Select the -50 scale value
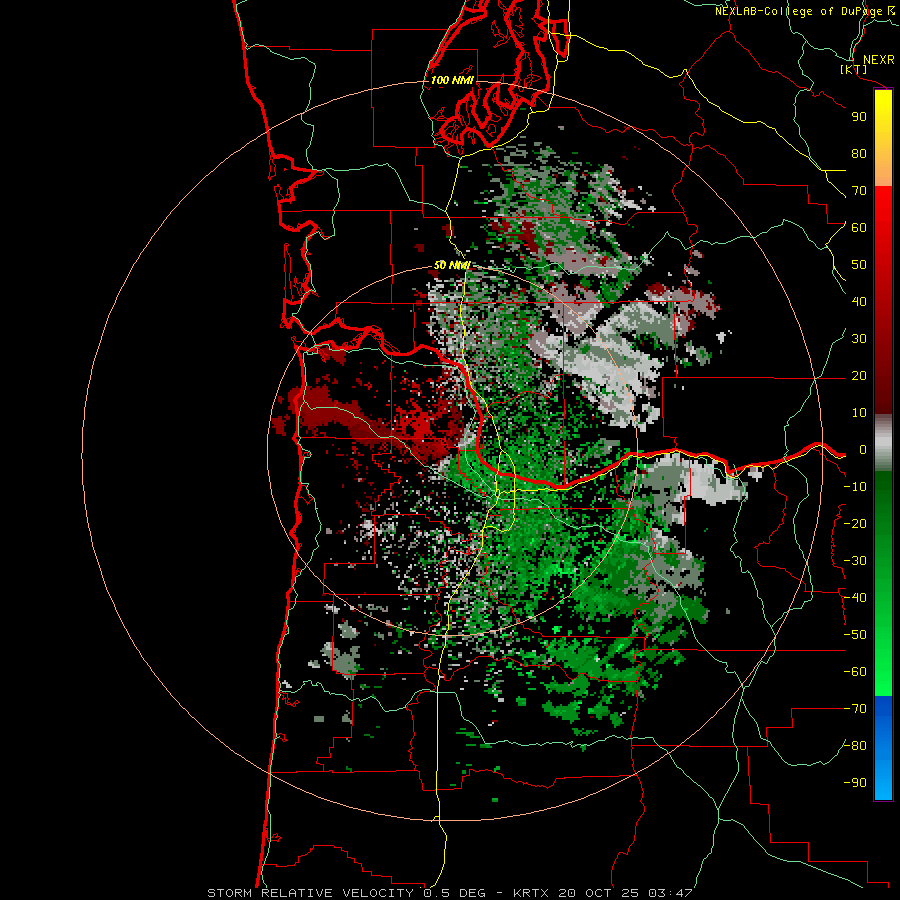 pyautogui.click(x=855, y=635)
